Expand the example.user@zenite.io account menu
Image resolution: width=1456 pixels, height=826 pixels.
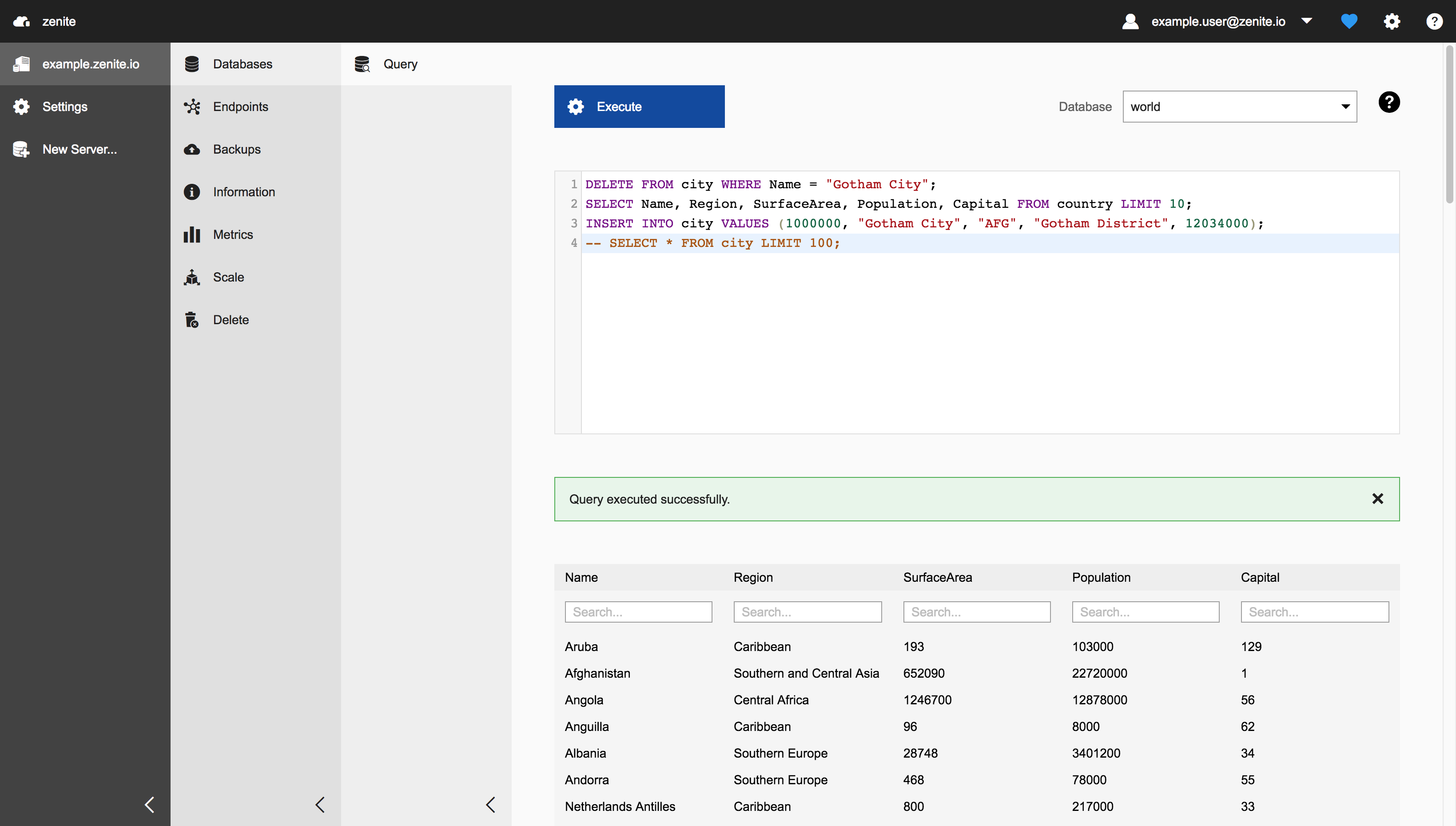pos(1306,22)
